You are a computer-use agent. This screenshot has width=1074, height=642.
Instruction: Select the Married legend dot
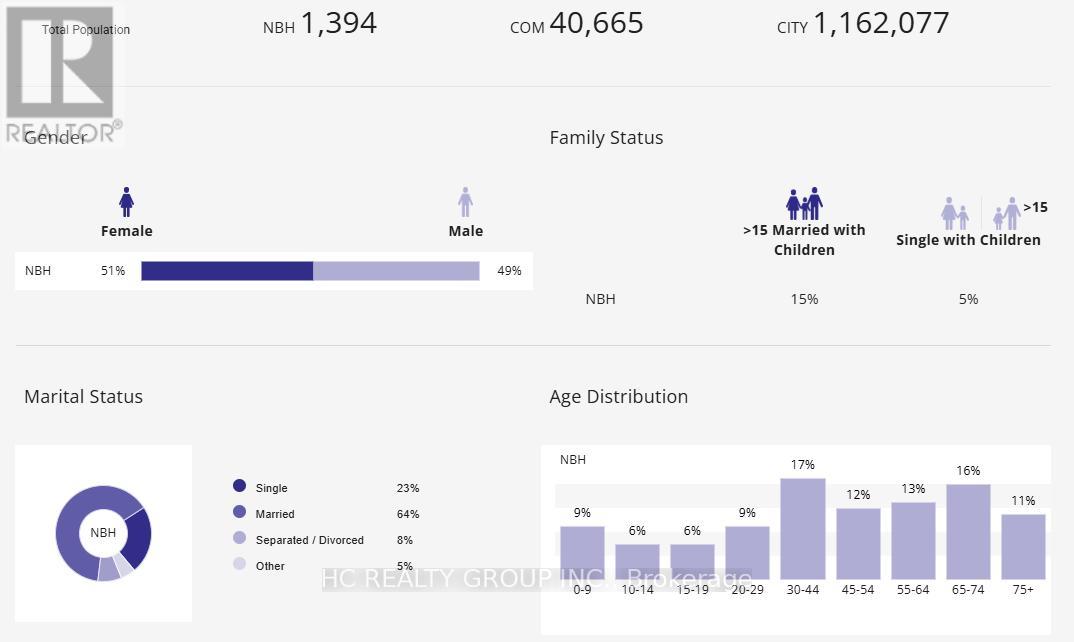pyautogui.click(x=239, y=512)
